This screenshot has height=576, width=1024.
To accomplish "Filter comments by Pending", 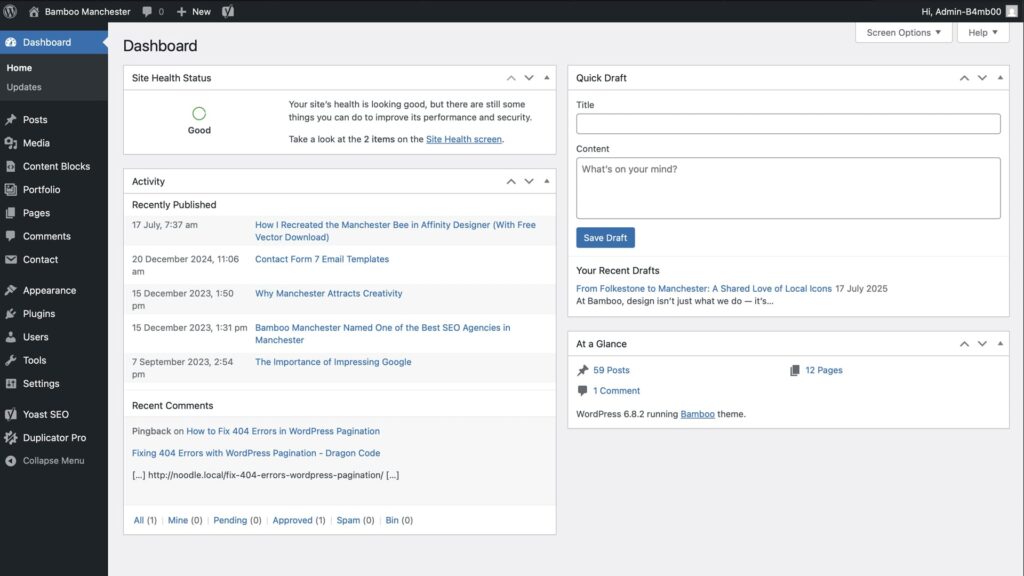I will 230,520.
